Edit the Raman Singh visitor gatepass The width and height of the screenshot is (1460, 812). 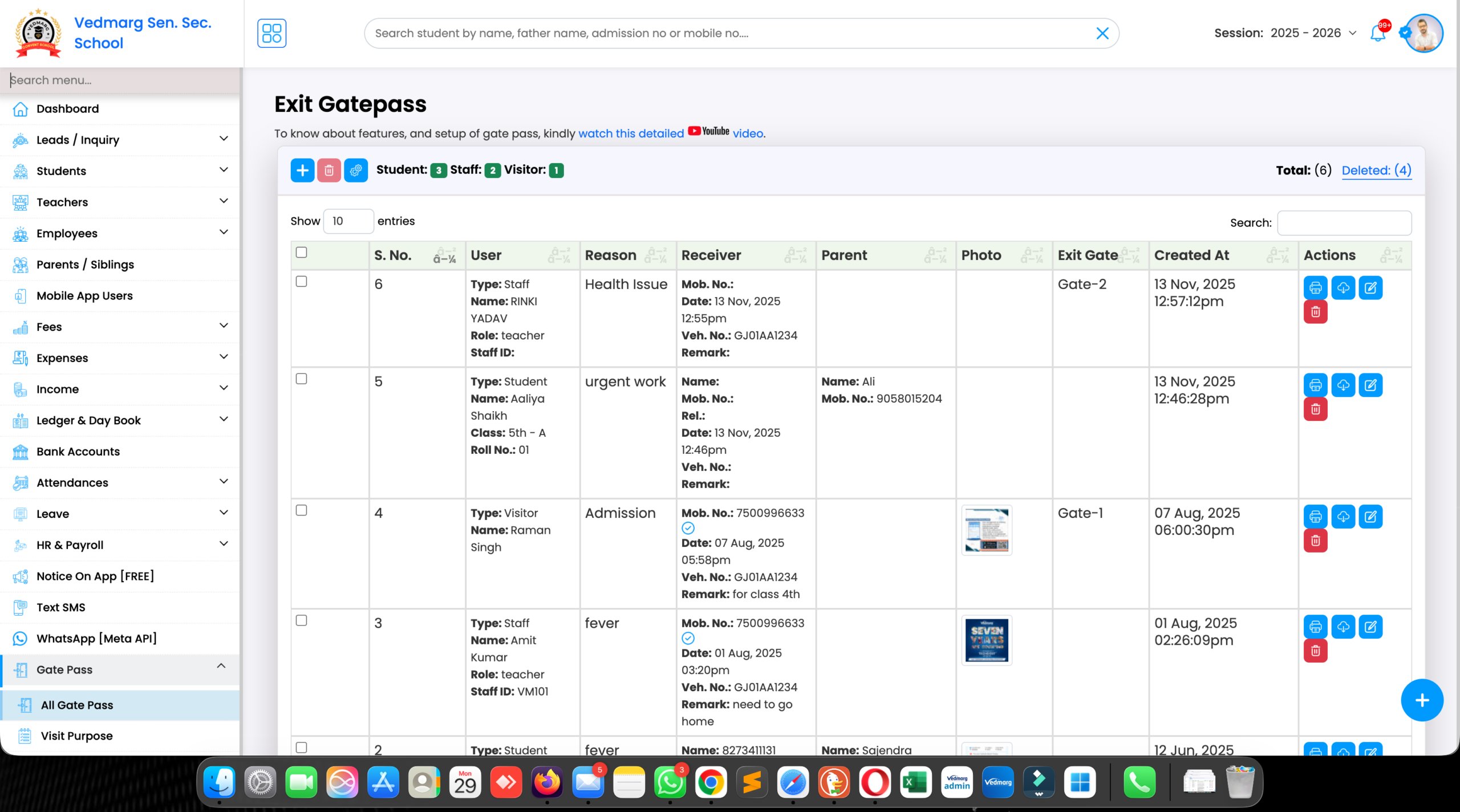point(1372,517)
